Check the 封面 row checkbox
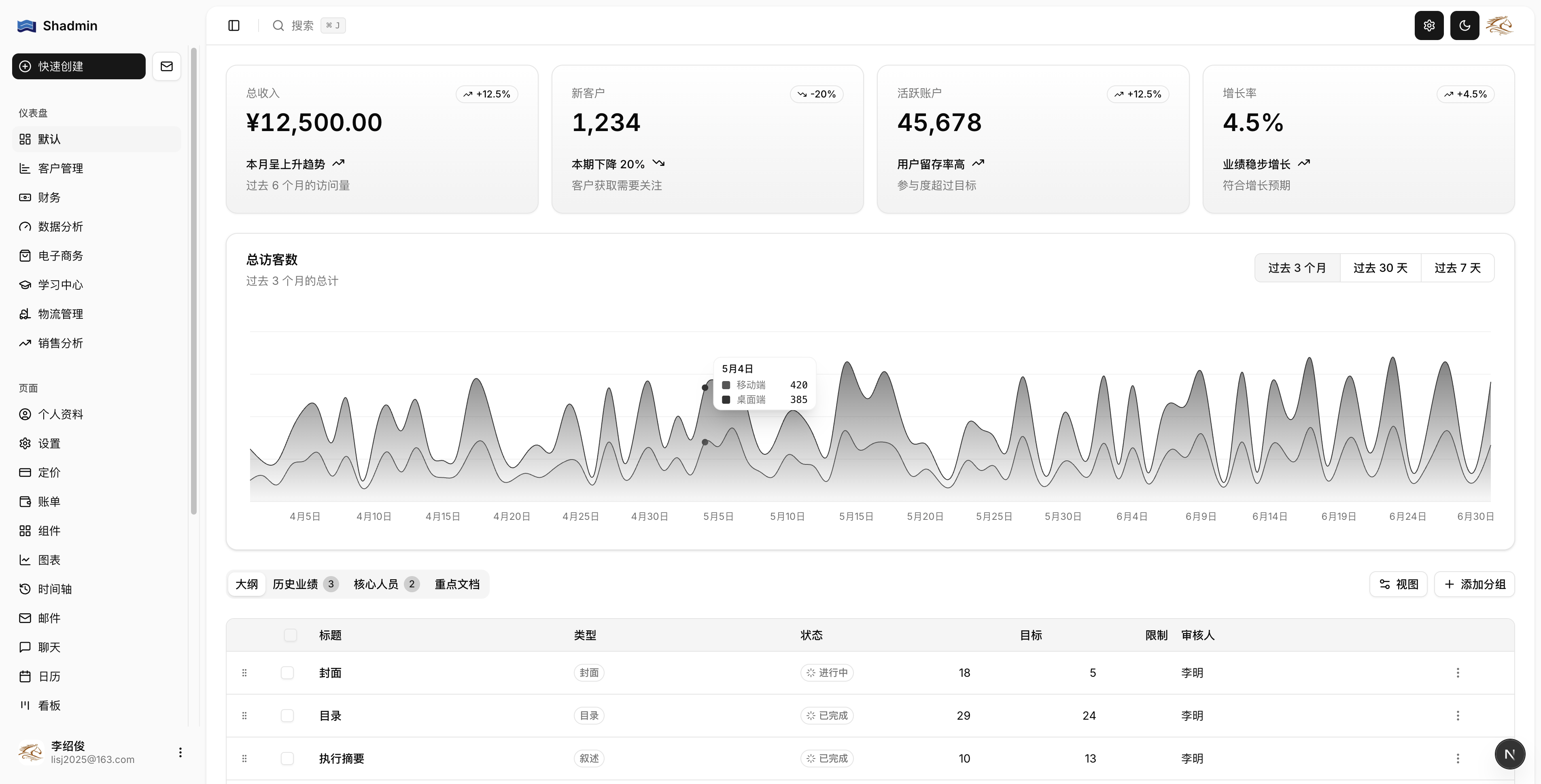 [287, 673]
